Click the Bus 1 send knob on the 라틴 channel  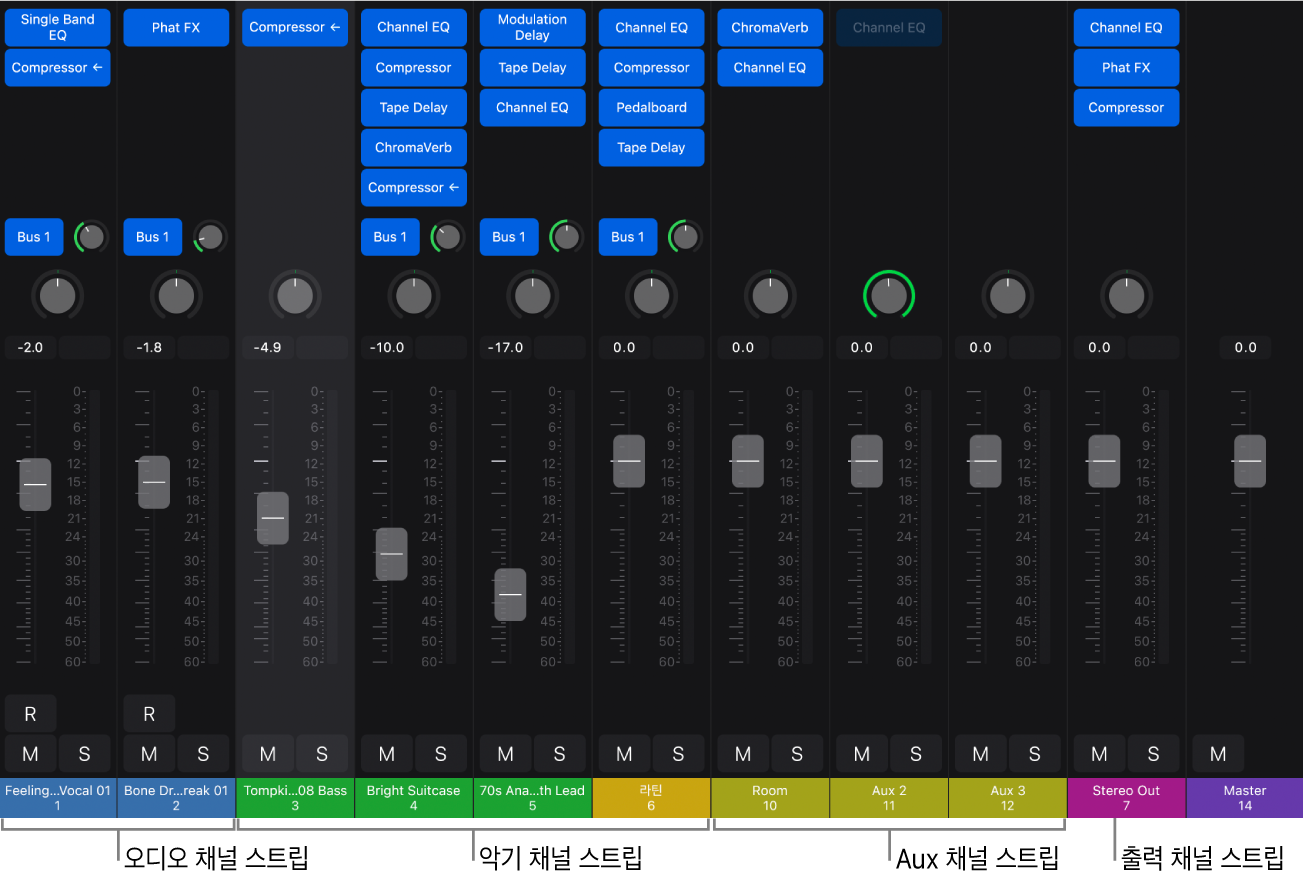(685, 237)
